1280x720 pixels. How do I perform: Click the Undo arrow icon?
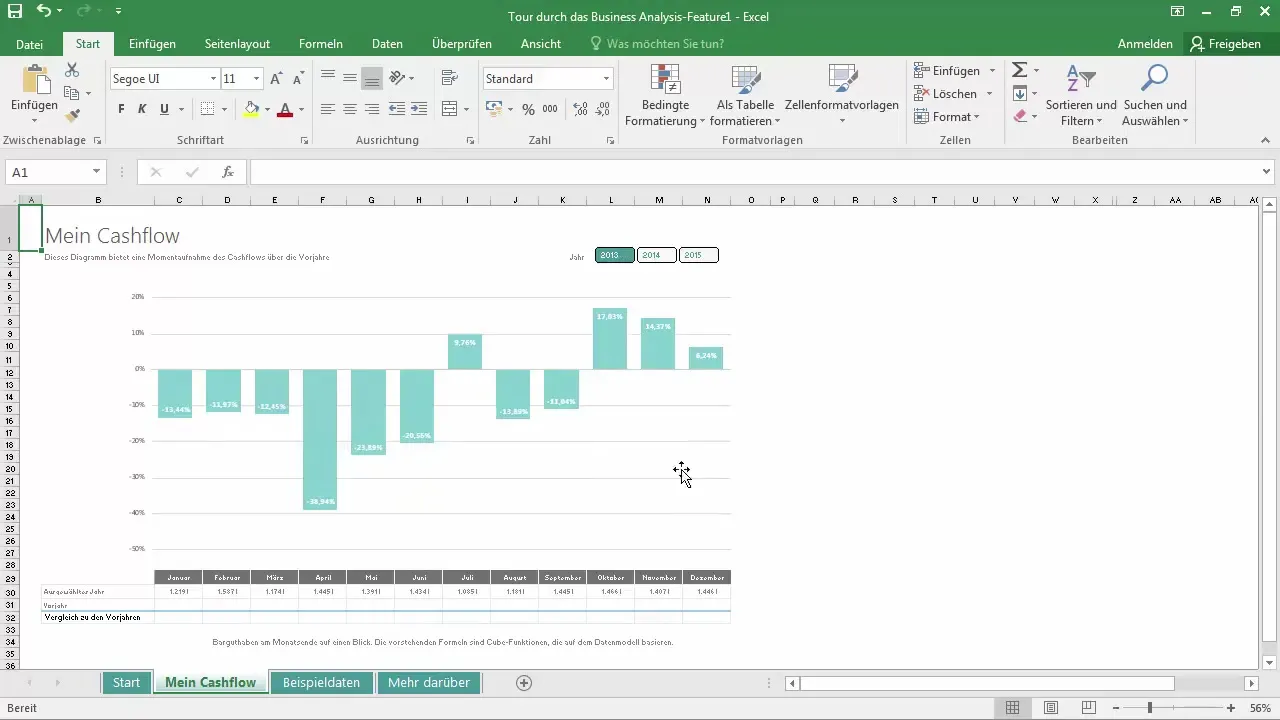(x=44, y=11)
